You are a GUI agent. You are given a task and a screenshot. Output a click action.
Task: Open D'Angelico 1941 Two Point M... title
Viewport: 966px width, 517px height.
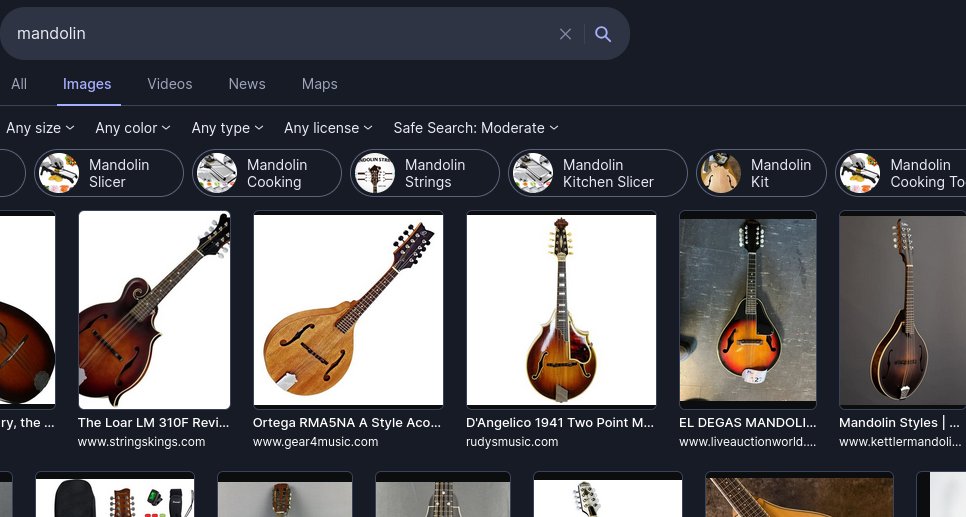click(x=560, y=423)
